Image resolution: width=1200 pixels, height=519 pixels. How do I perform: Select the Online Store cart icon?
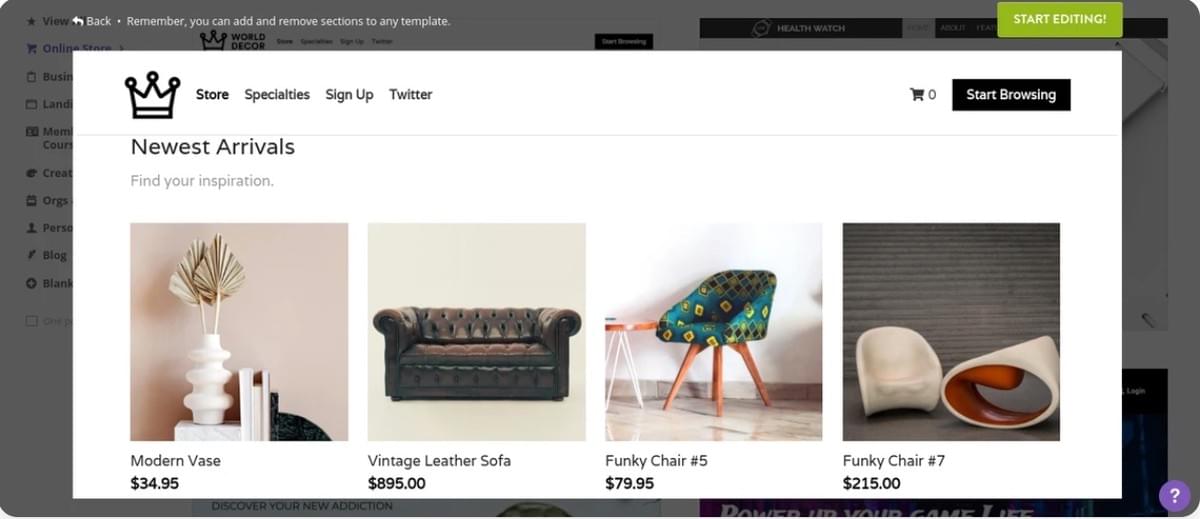[32, 48]
